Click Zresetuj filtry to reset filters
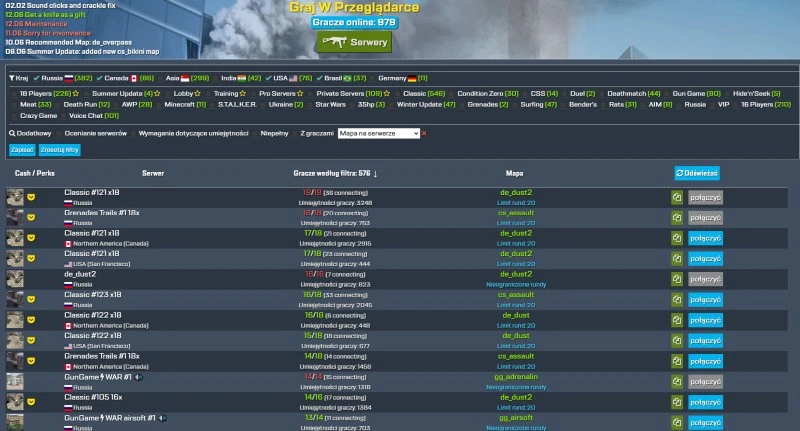The height and width of the screenshot is (431, 800). click(x=60, y=150)
